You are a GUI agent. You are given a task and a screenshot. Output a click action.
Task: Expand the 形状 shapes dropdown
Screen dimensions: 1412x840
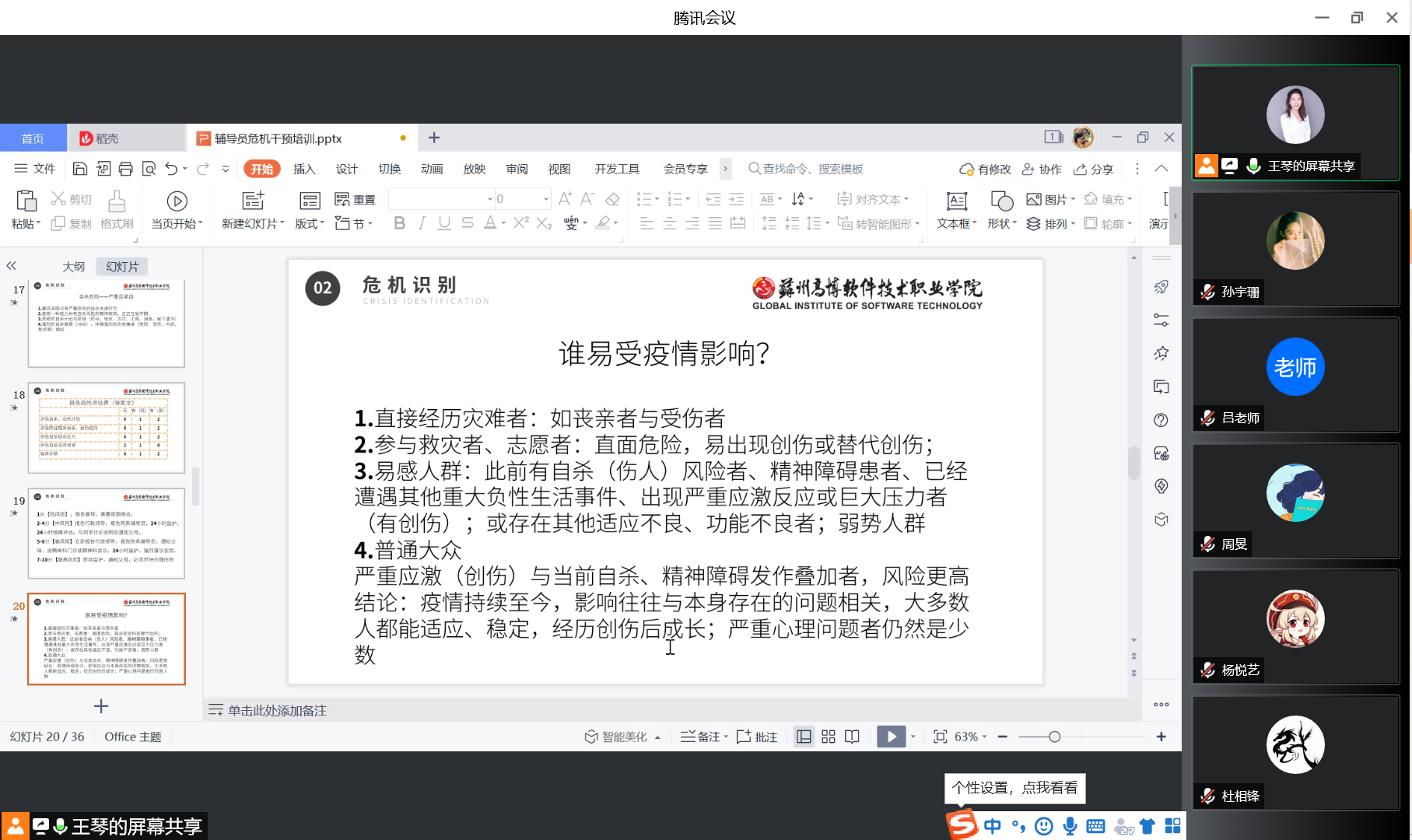tap(1002, 224)
